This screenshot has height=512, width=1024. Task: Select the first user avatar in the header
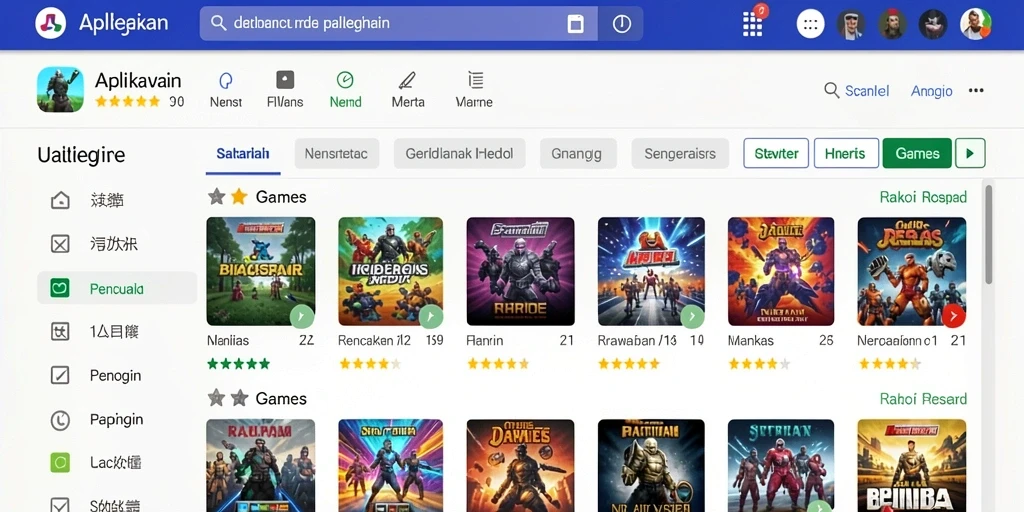pos(851,25)
